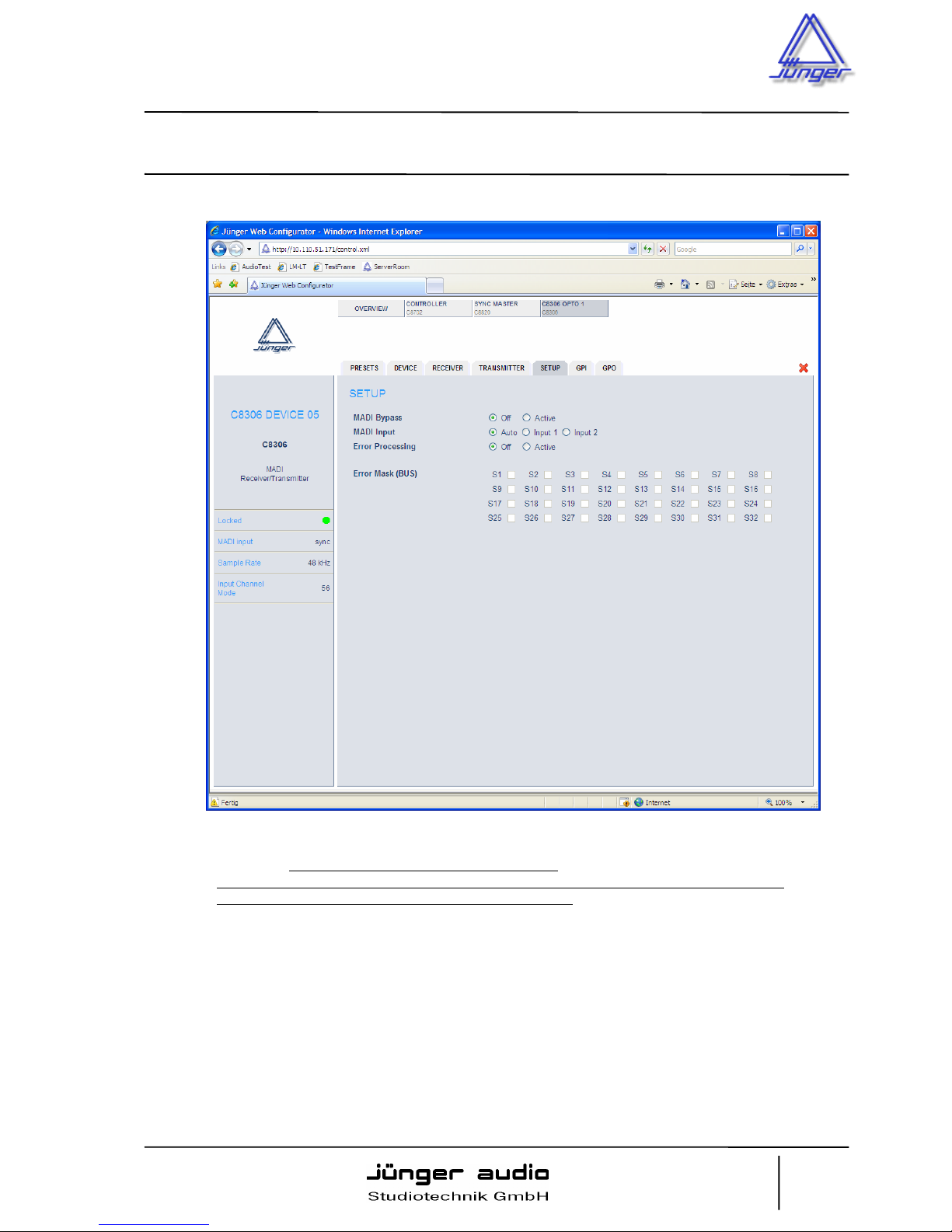Select the C8306 OPTO 1 module
Image resolution: width=952 pixels, height=1232 pixels.
point(574,308)
